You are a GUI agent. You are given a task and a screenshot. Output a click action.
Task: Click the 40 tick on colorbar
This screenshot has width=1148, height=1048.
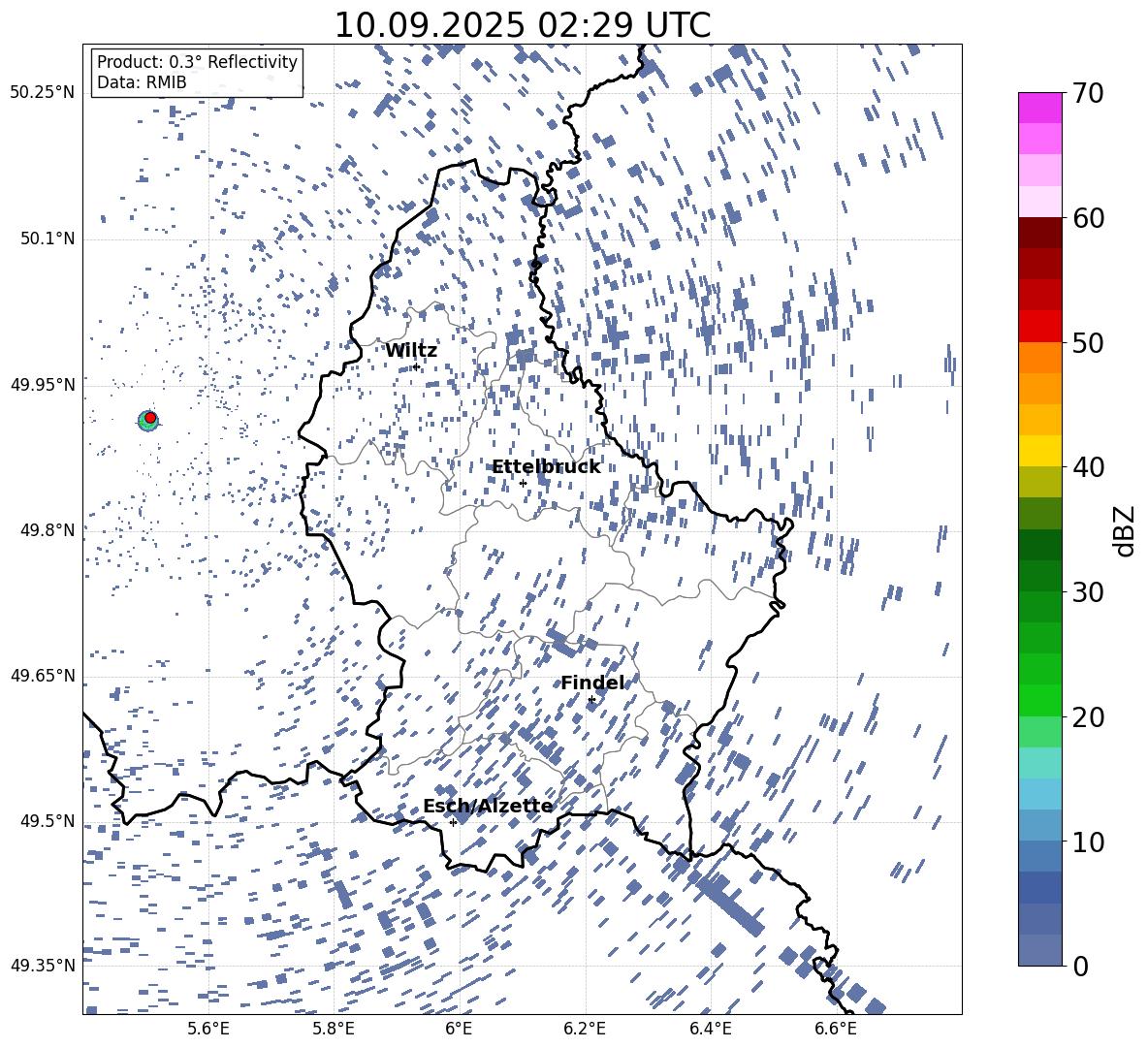[1088, 467]
